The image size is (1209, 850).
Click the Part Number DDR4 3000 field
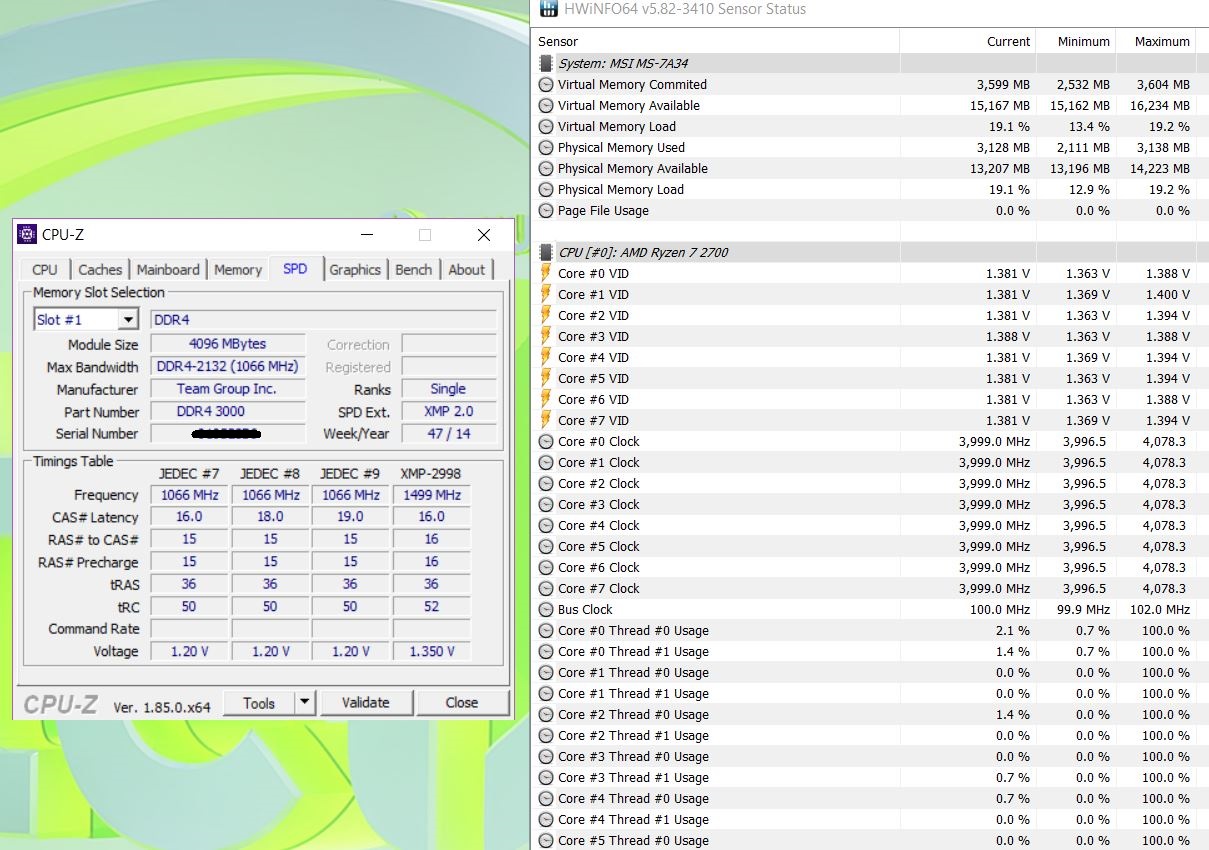coord(228,411)
